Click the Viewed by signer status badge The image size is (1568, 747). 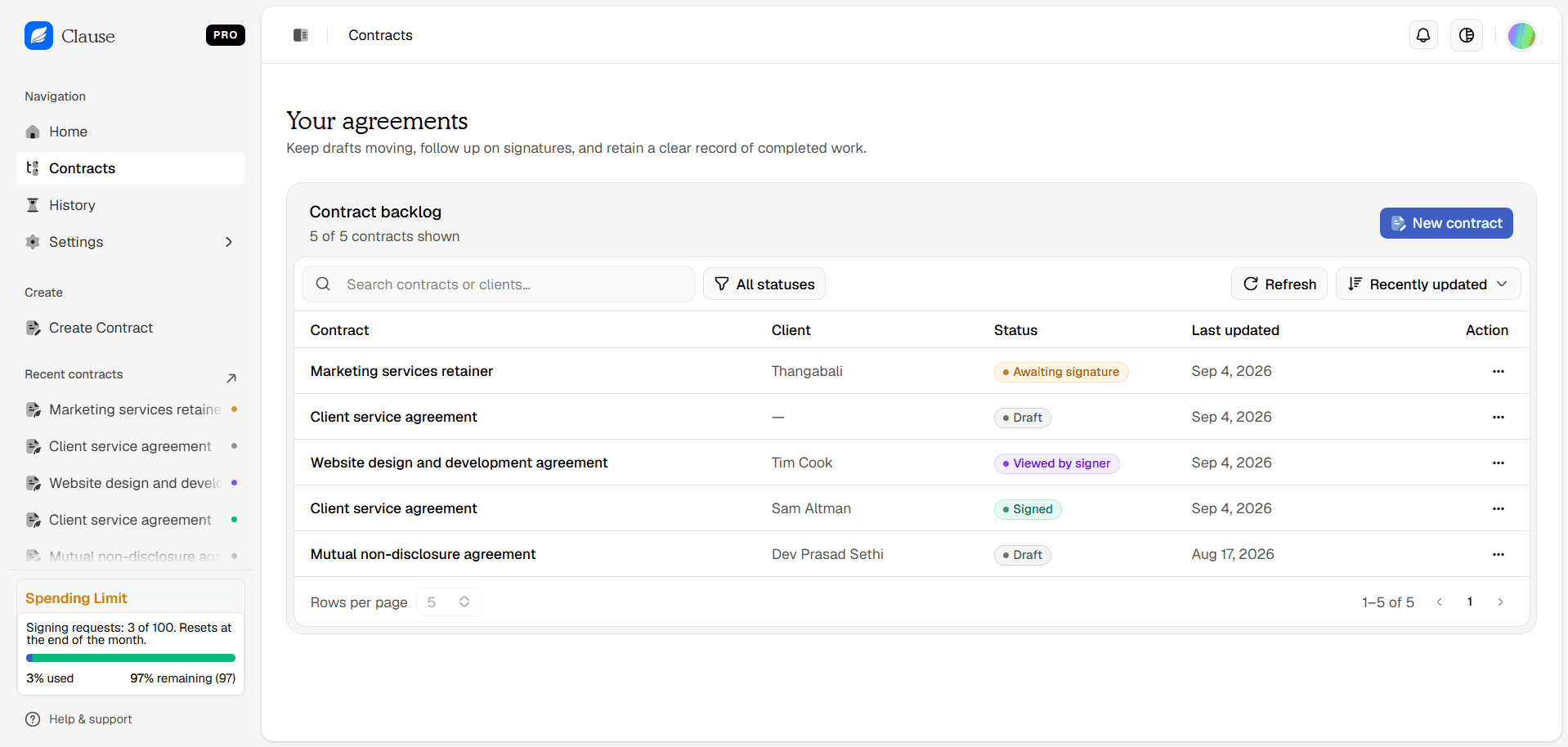pos(1056,463)
